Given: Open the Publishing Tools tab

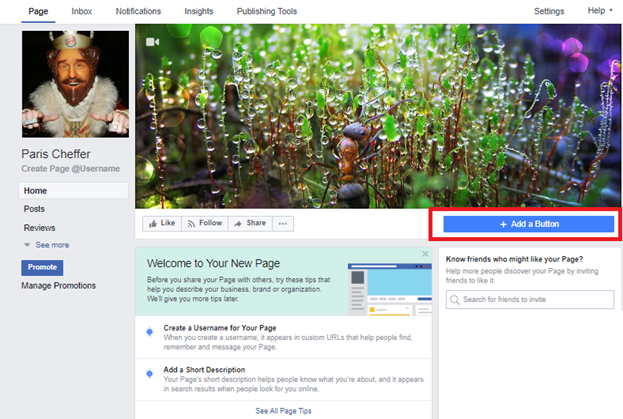Looking at the screenshot, I should [x=267, y=12].
